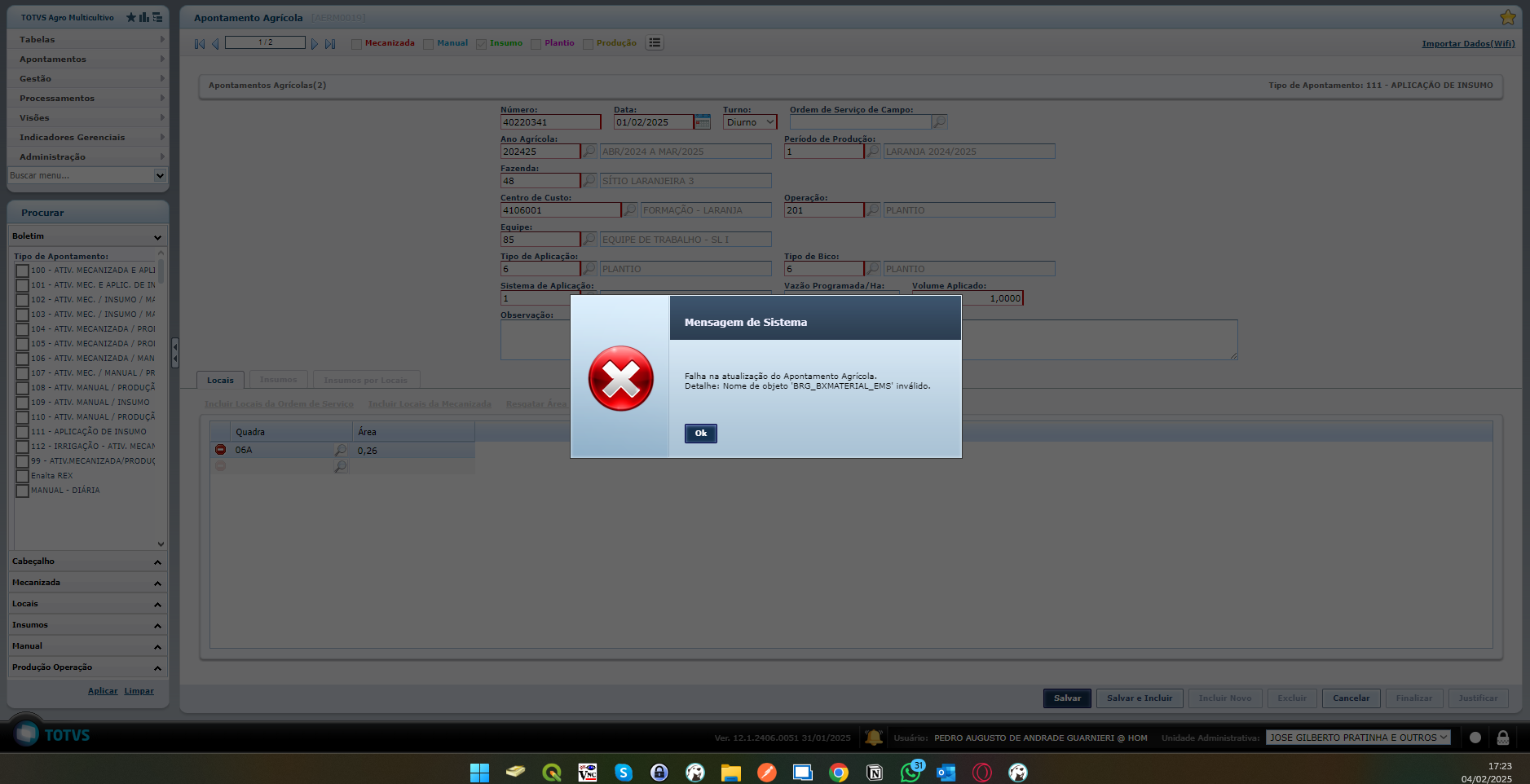
Task: Open the list view icon in toolbar
Action: click(655, 43)
